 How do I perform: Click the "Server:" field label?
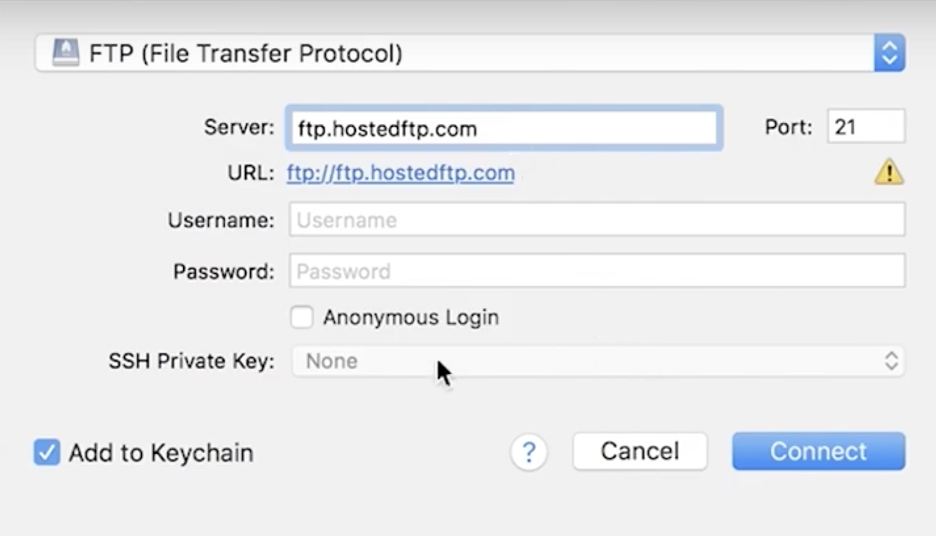238,128
